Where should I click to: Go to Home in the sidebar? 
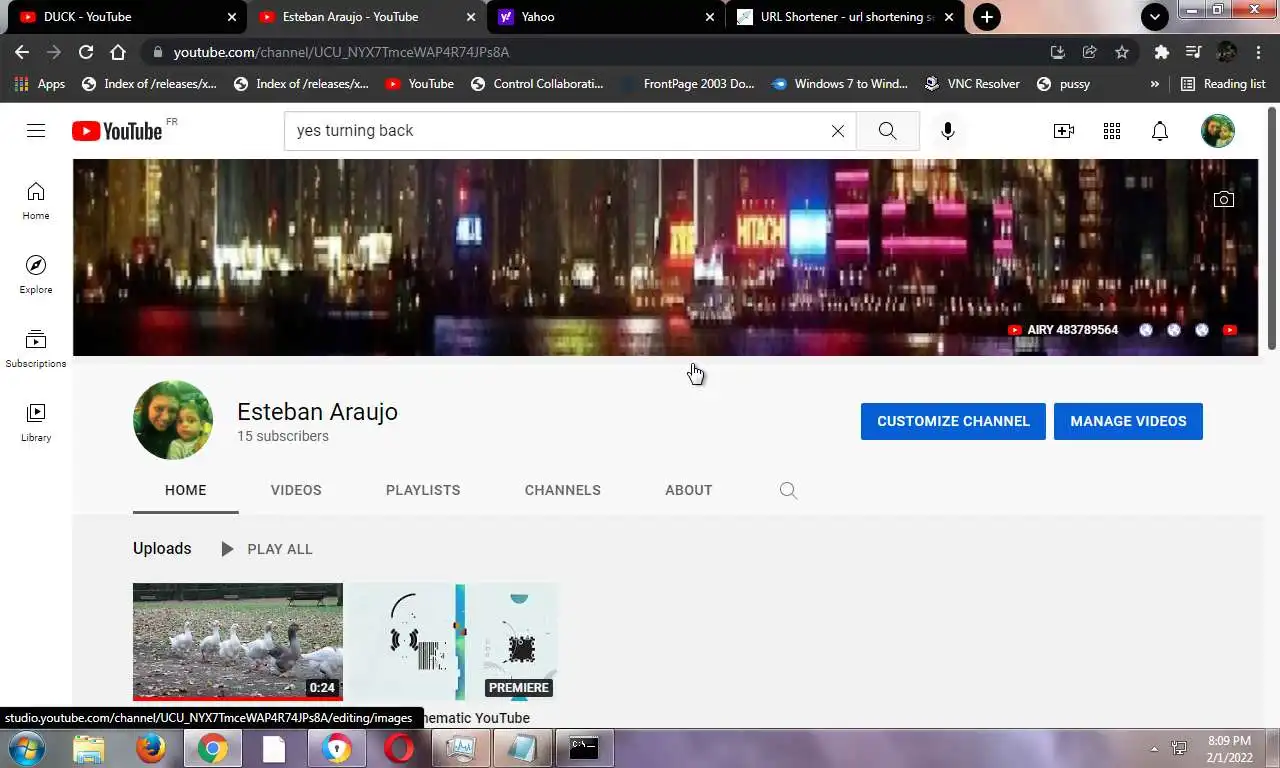36,200
